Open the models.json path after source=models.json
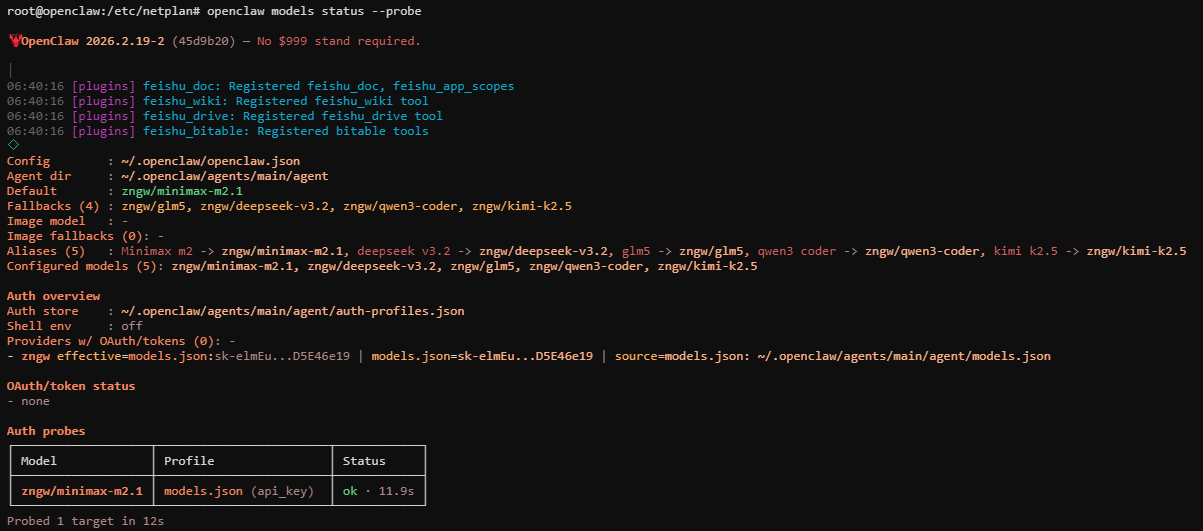The height and width of the screenshot is (531, 1203). pyautogui.click(x=903, y=356)
